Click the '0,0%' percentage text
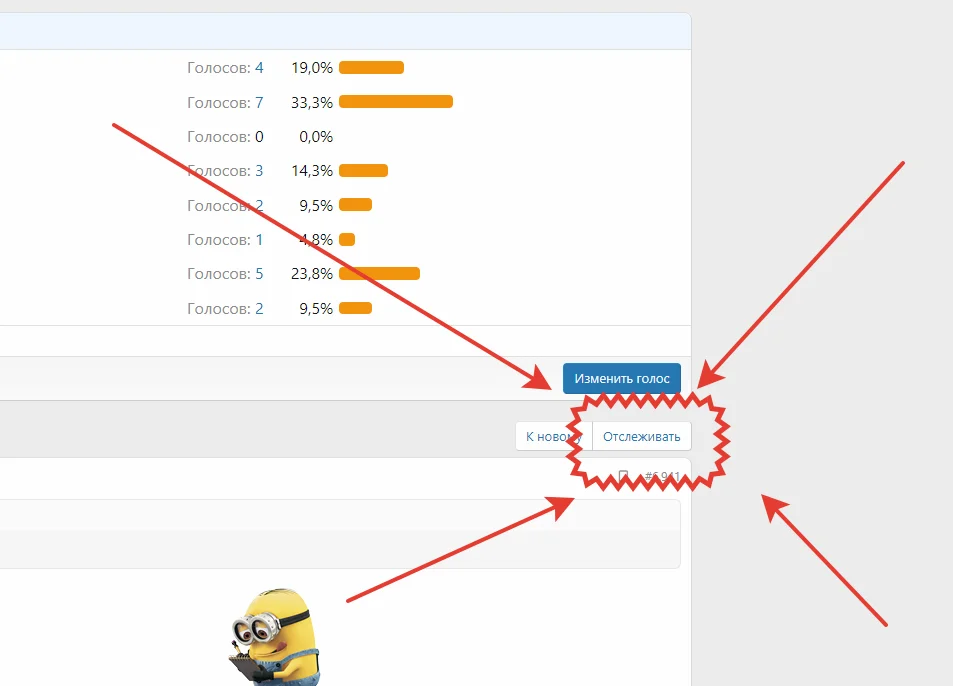The height and width of the screenshot is (686, 953). point(316,137)
